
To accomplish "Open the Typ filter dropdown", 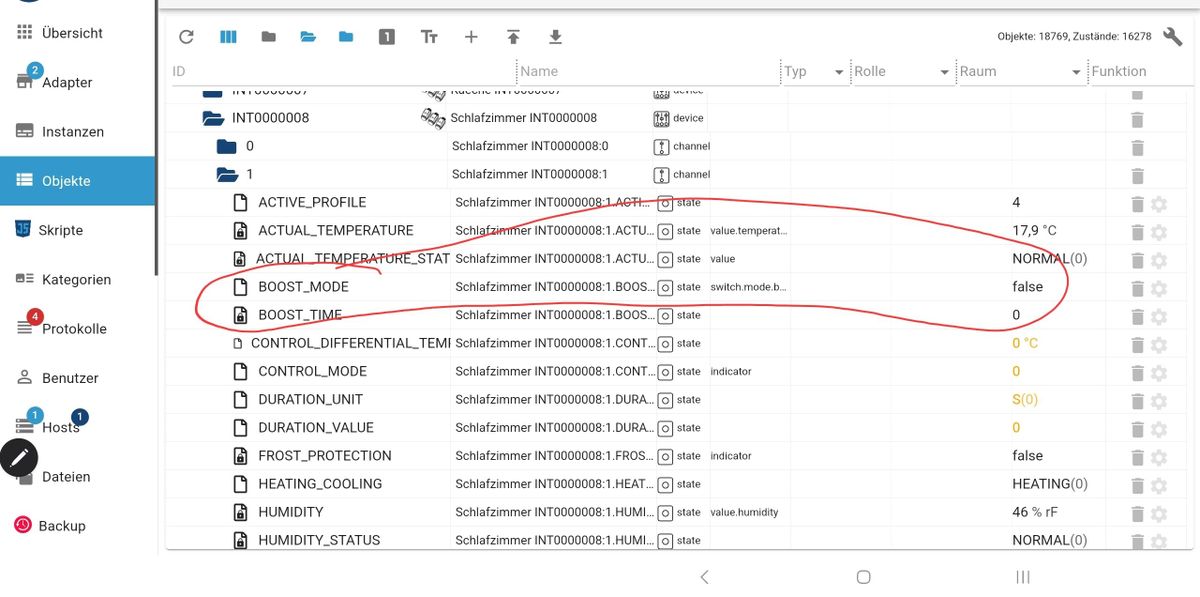I will [839, 72].
